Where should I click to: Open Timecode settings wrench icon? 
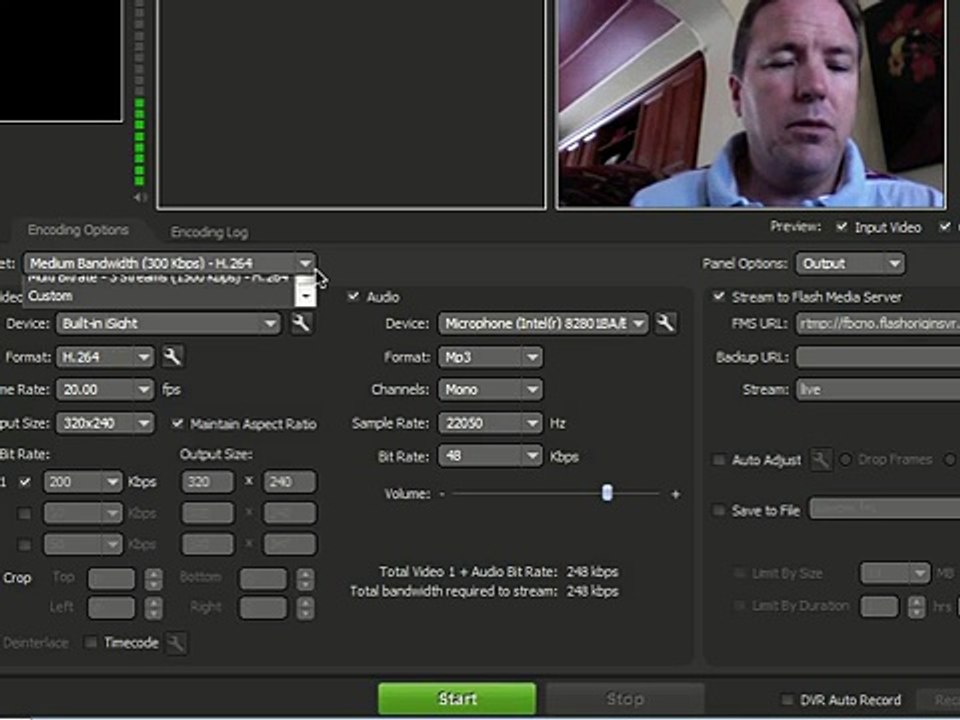(176, 643)
